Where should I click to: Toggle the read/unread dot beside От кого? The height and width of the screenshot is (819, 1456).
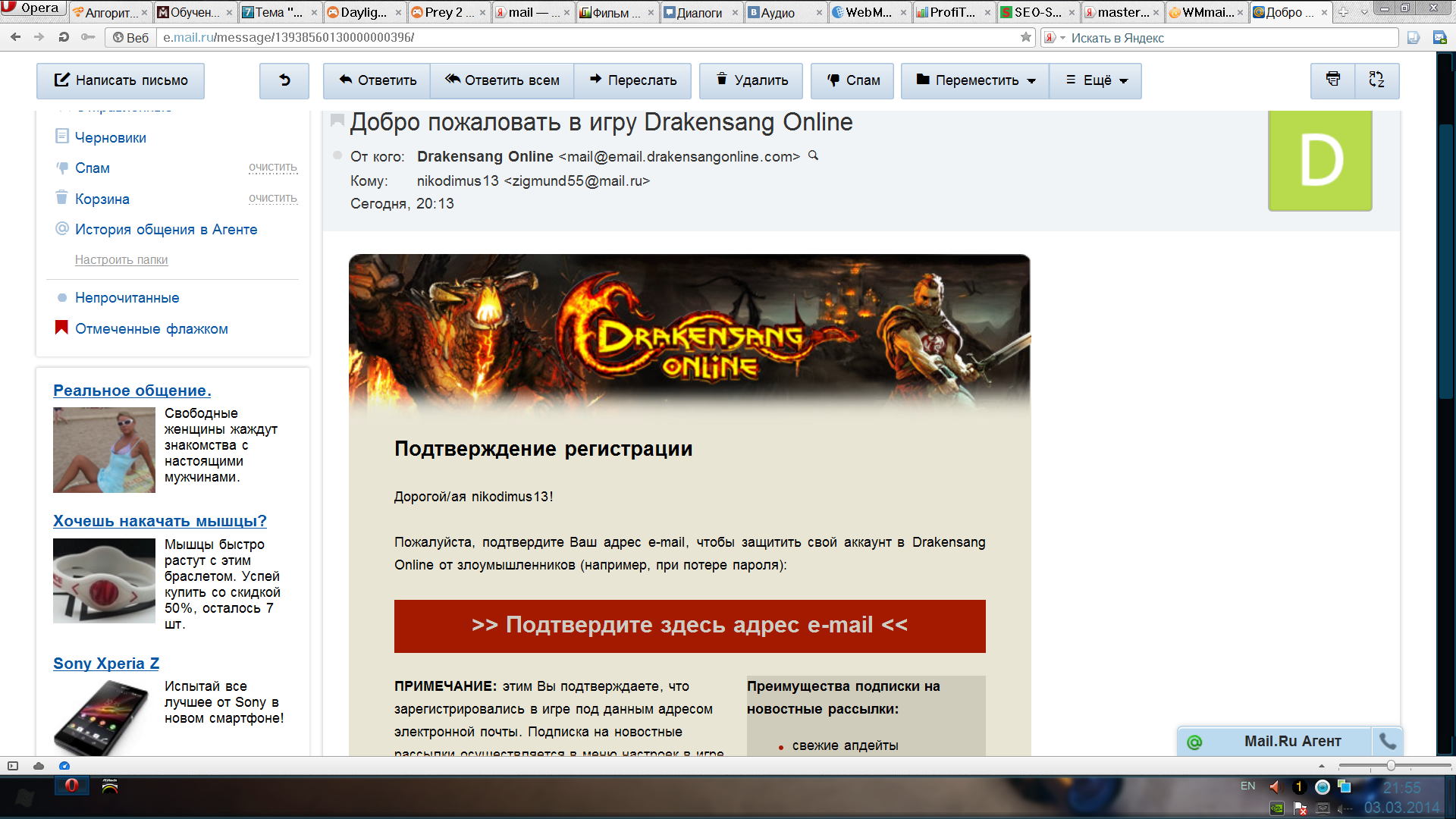click(337, 155)
